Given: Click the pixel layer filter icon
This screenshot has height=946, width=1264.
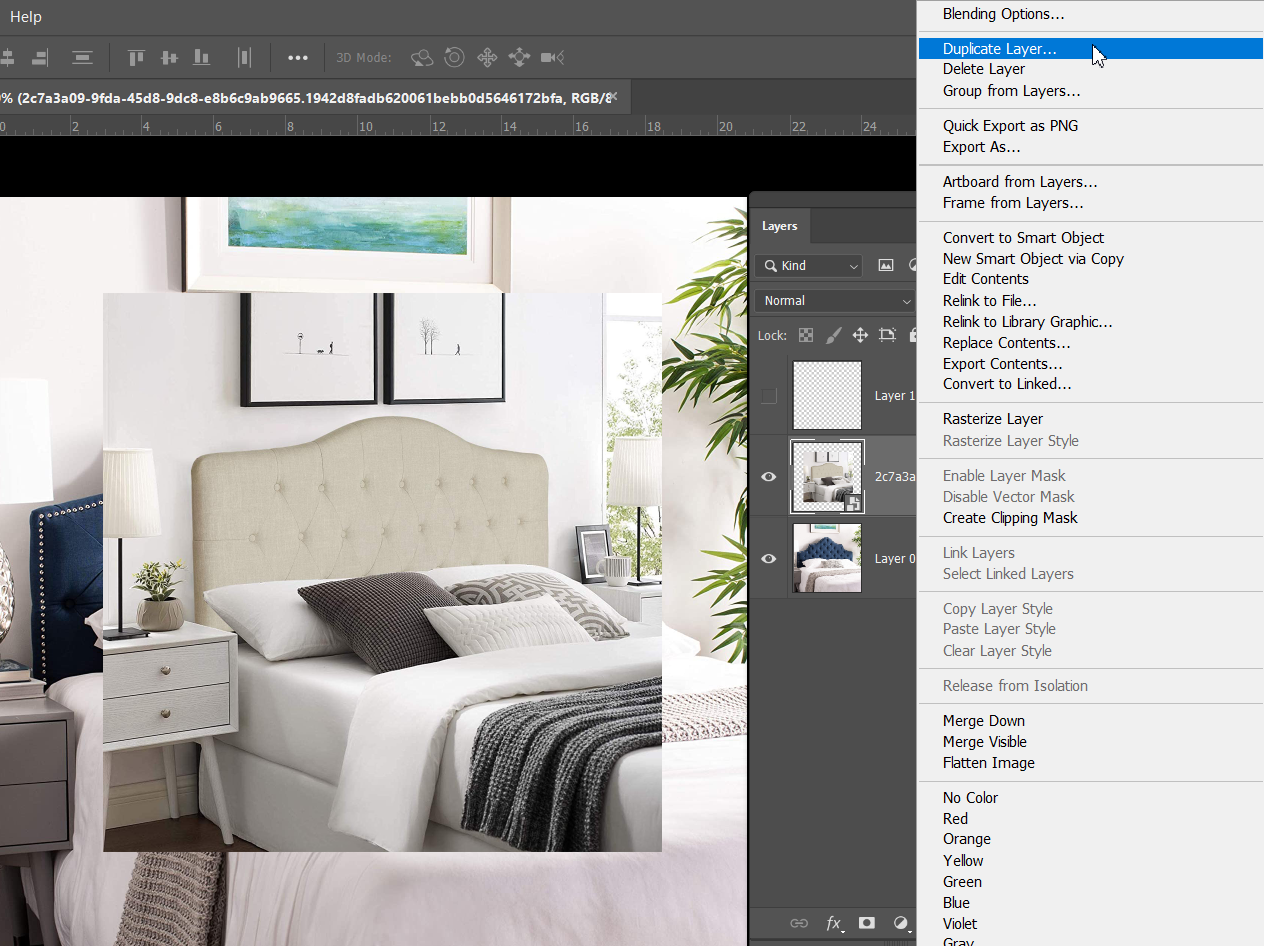Looking at the screenshot, I should 885,266.
